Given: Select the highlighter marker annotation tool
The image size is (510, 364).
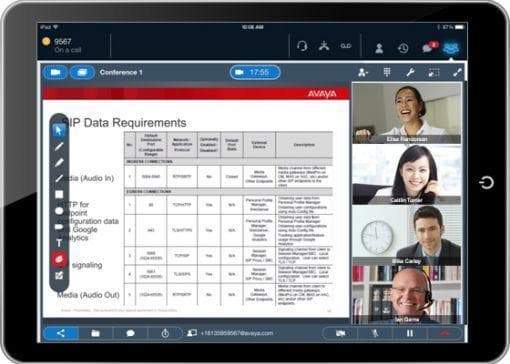Looking at the screenshot, I should [59, 163].
